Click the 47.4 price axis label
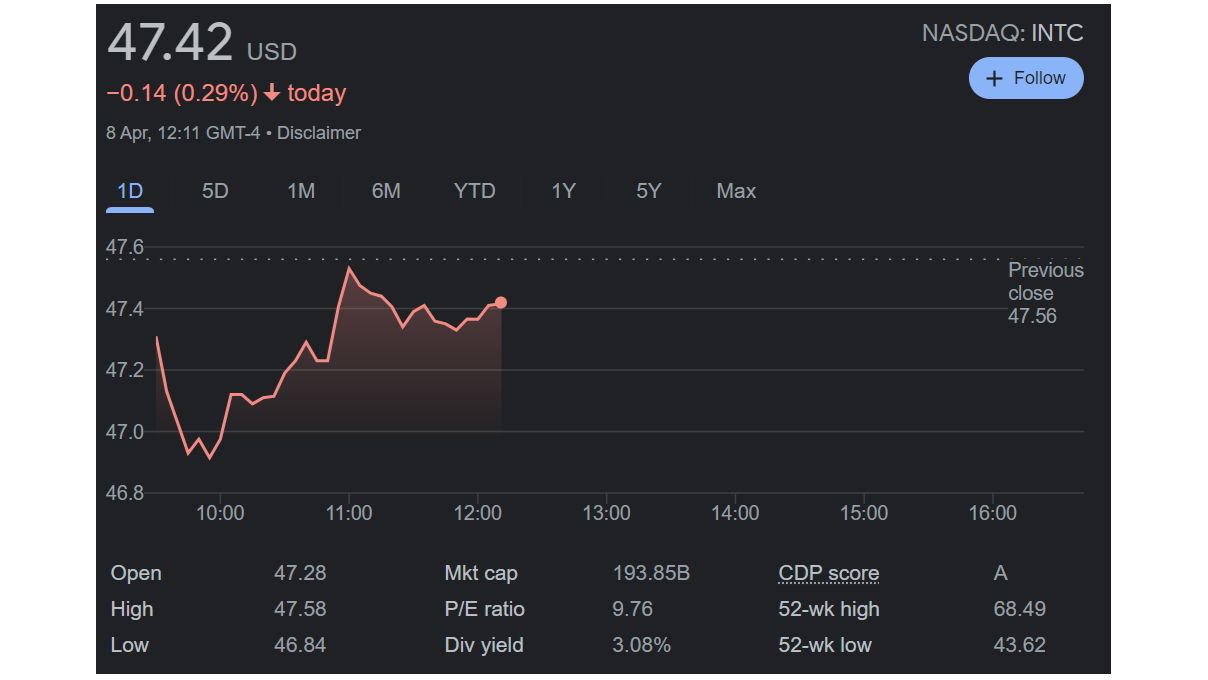Viewport: 1208px width, 680px height. 125,309
